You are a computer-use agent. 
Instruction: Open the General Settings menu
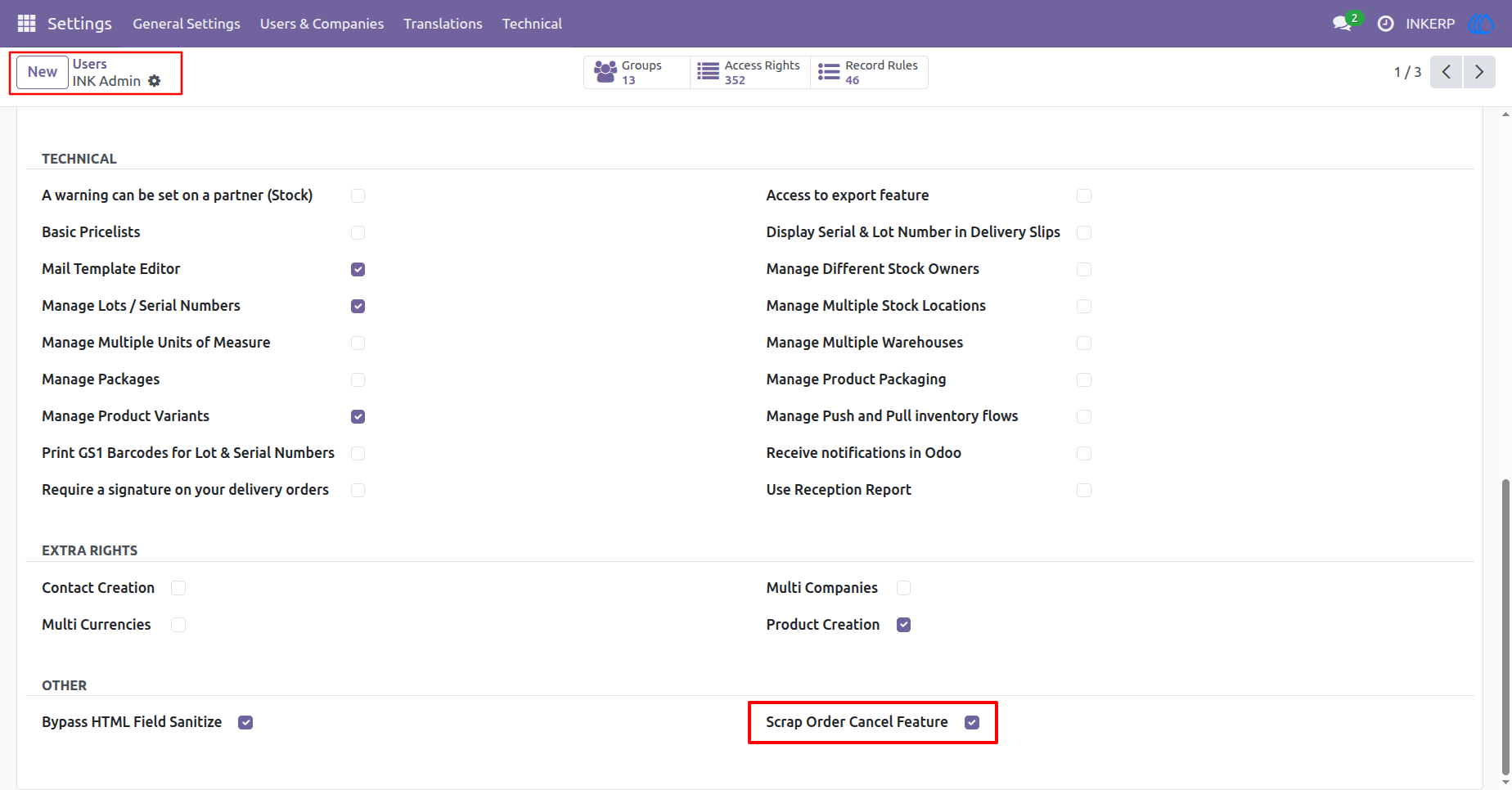[187, 24]
